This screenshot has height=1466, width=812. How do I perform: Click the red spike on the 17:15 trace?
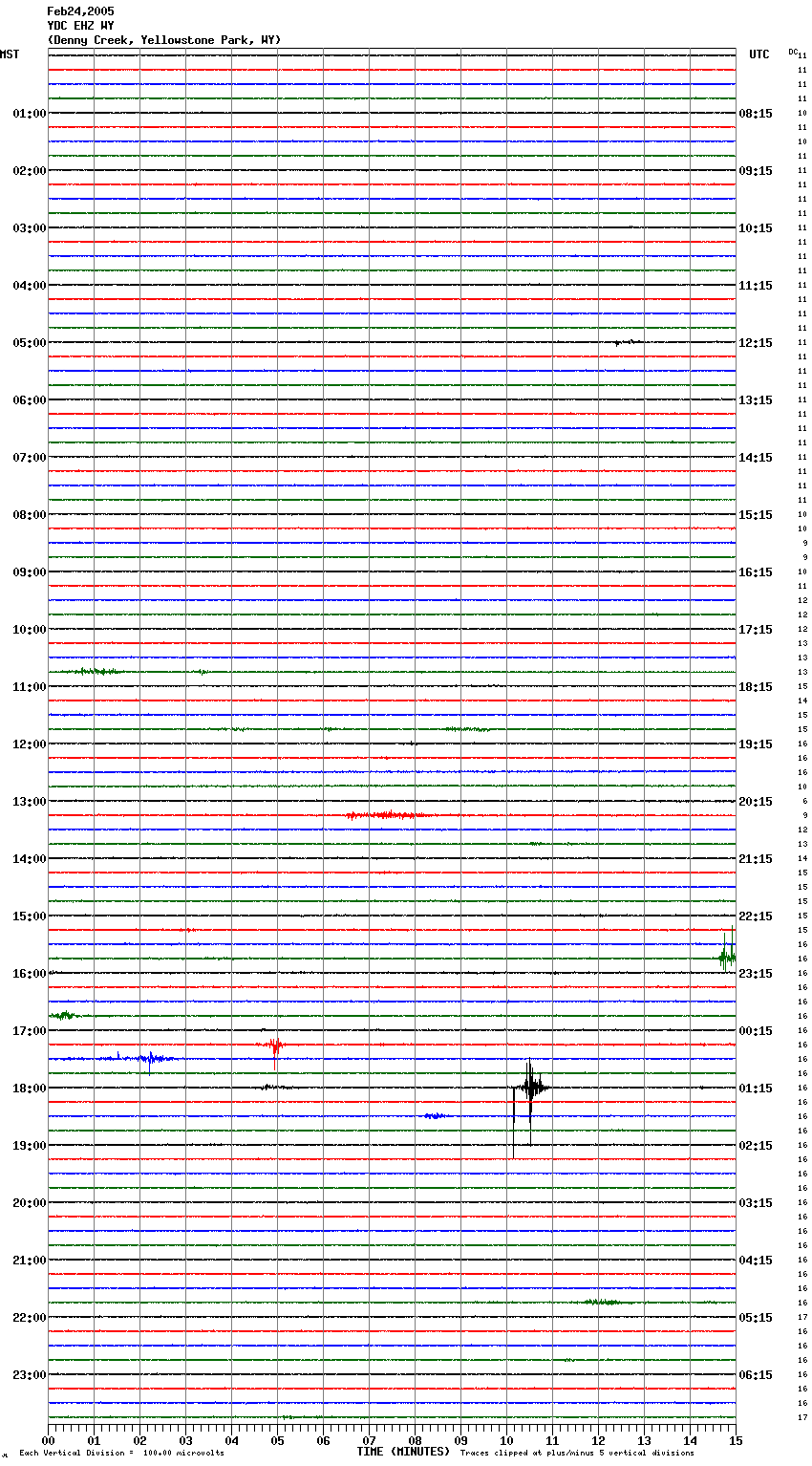(273, 1045)
